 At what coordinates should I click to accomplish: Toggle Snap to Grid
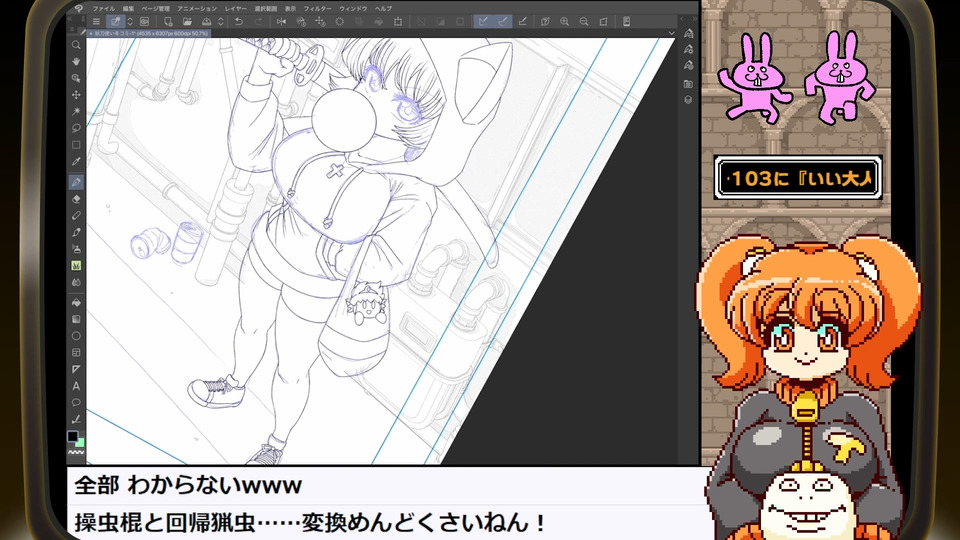[x=522, y=21]
